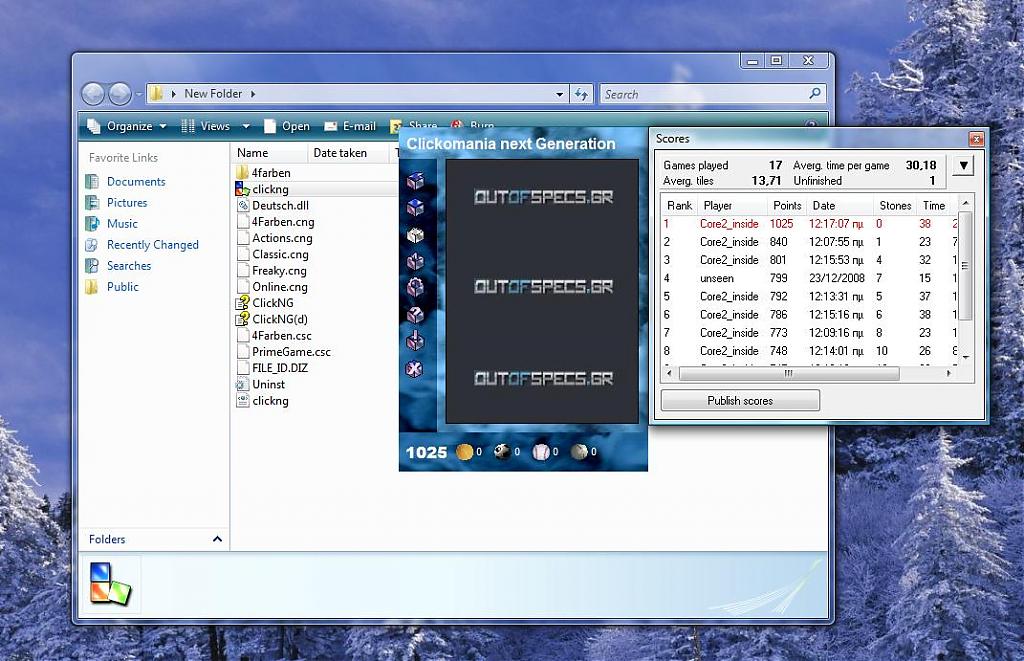Click the white cube icon in Clickomania sidebar
Screen dimensions: 1024x661
415,234
